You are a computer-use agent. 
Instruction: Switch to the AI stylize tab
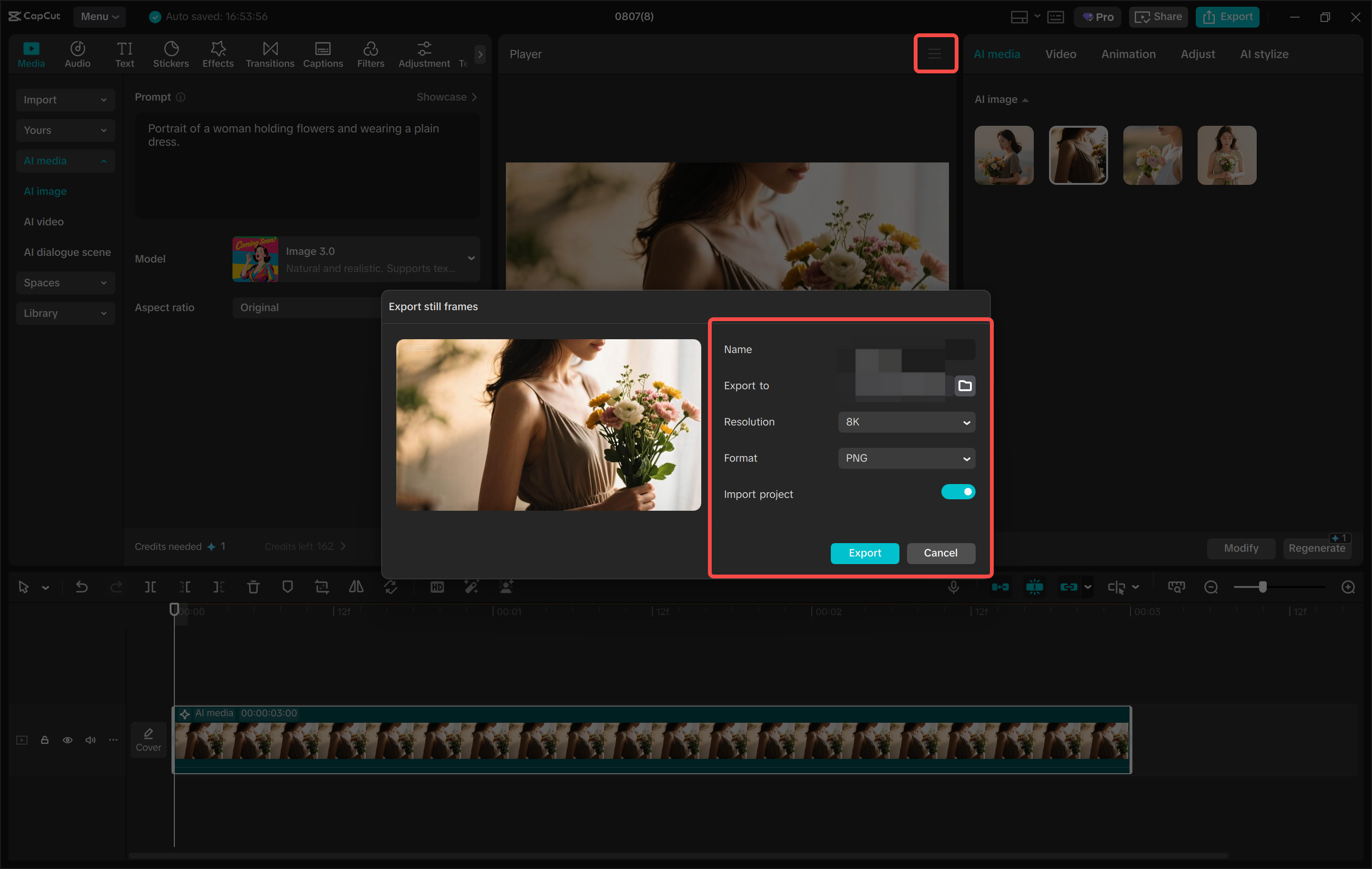pos(1264,54)
